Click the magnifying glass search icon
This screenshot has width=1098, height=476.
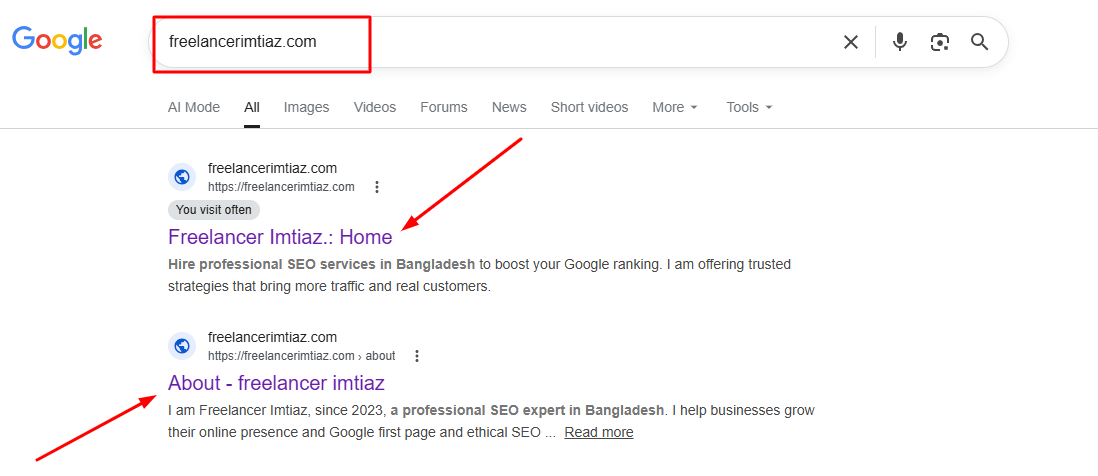click(980, 42)
